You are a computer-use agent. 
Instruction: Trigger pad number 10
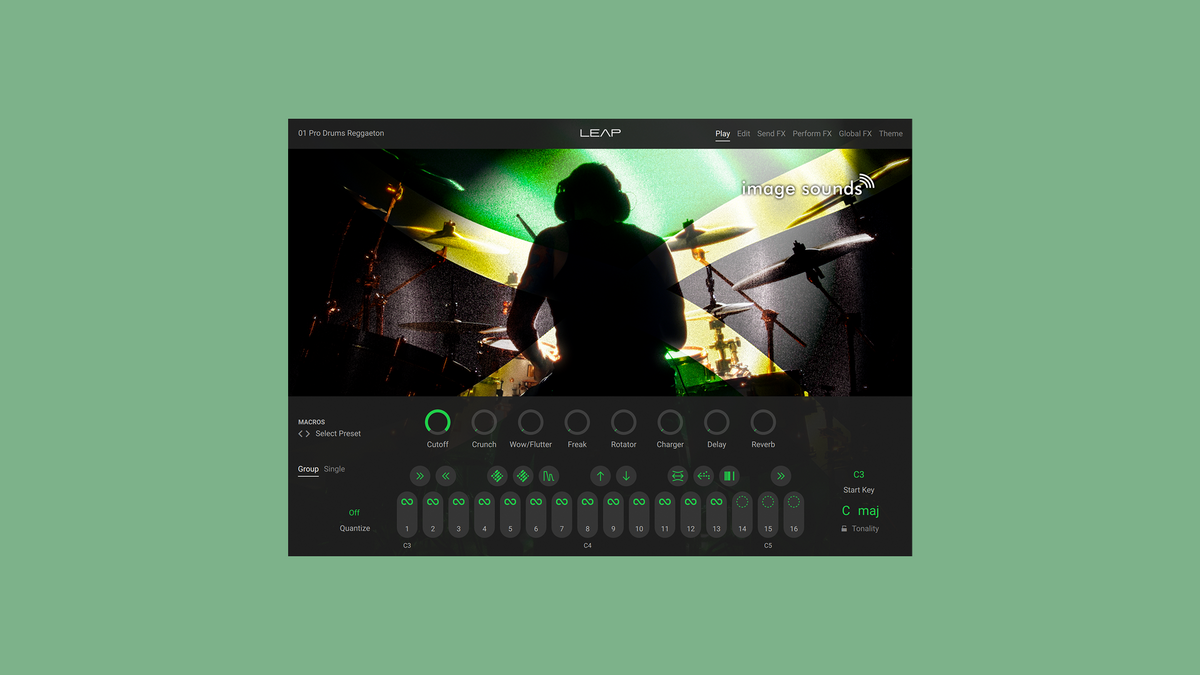pos(639,515)
